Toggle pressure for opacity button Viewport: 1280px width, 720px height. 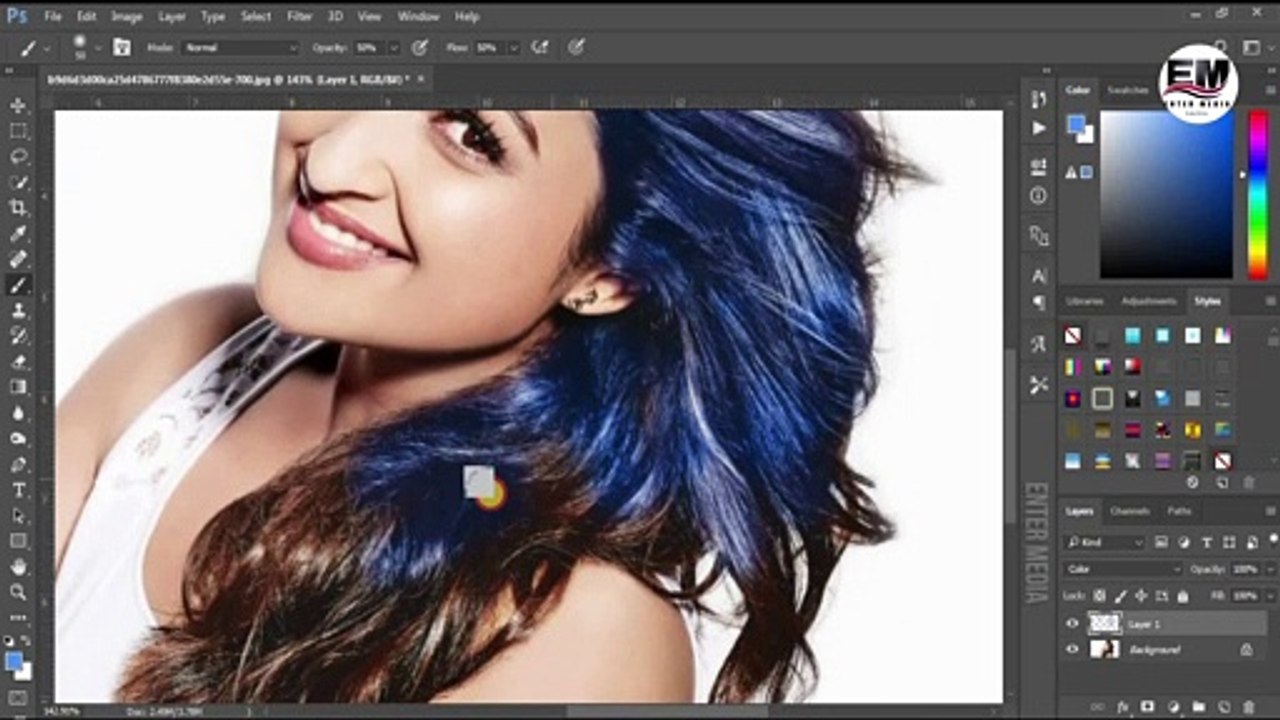420,47
